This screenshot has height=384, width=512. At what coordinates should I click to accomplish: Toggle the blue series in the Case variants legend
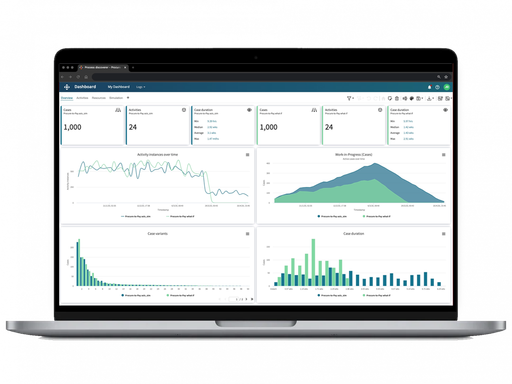pos(136,295)
